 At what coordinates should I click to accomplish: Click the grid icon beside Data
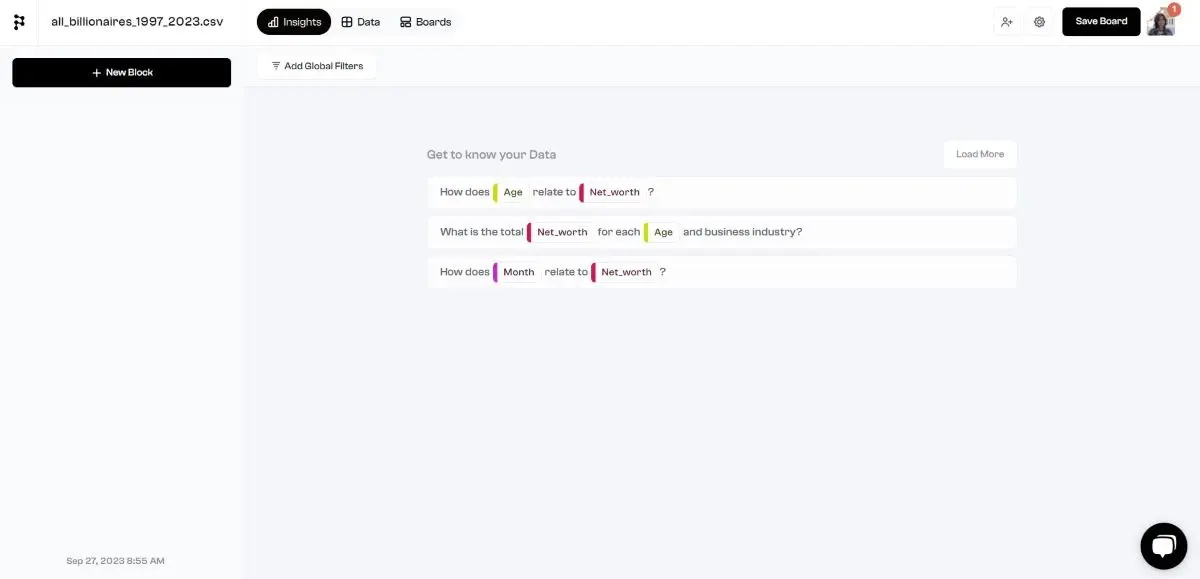tap(345, 21)
